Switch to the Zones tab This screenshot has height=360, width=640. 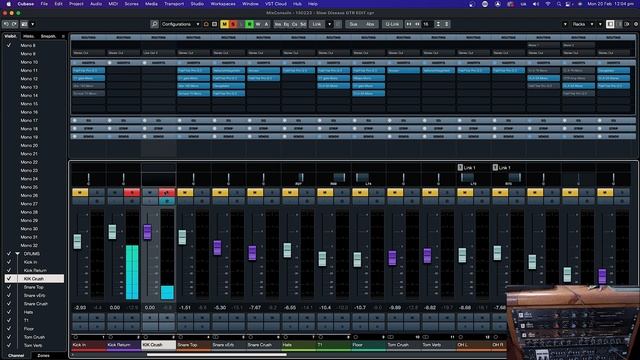(43, 356)
